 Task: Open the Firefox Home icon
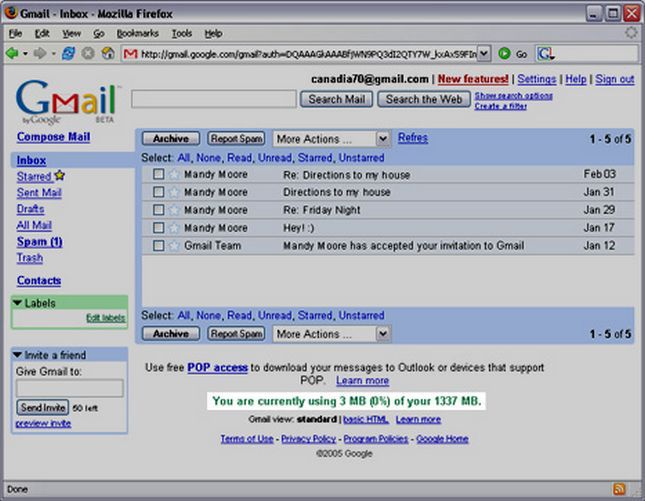click(108, 53)
